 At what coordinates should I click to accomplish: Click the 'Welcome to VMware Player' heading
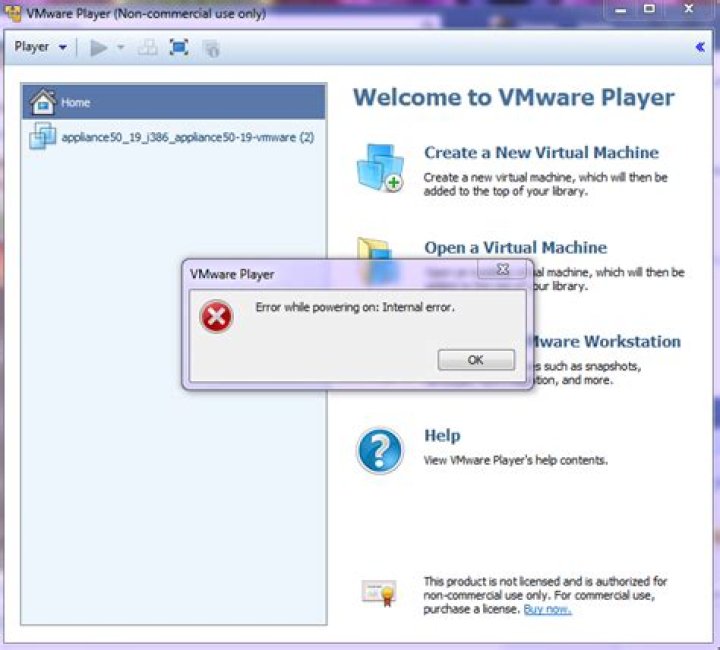tap(513, 97)
